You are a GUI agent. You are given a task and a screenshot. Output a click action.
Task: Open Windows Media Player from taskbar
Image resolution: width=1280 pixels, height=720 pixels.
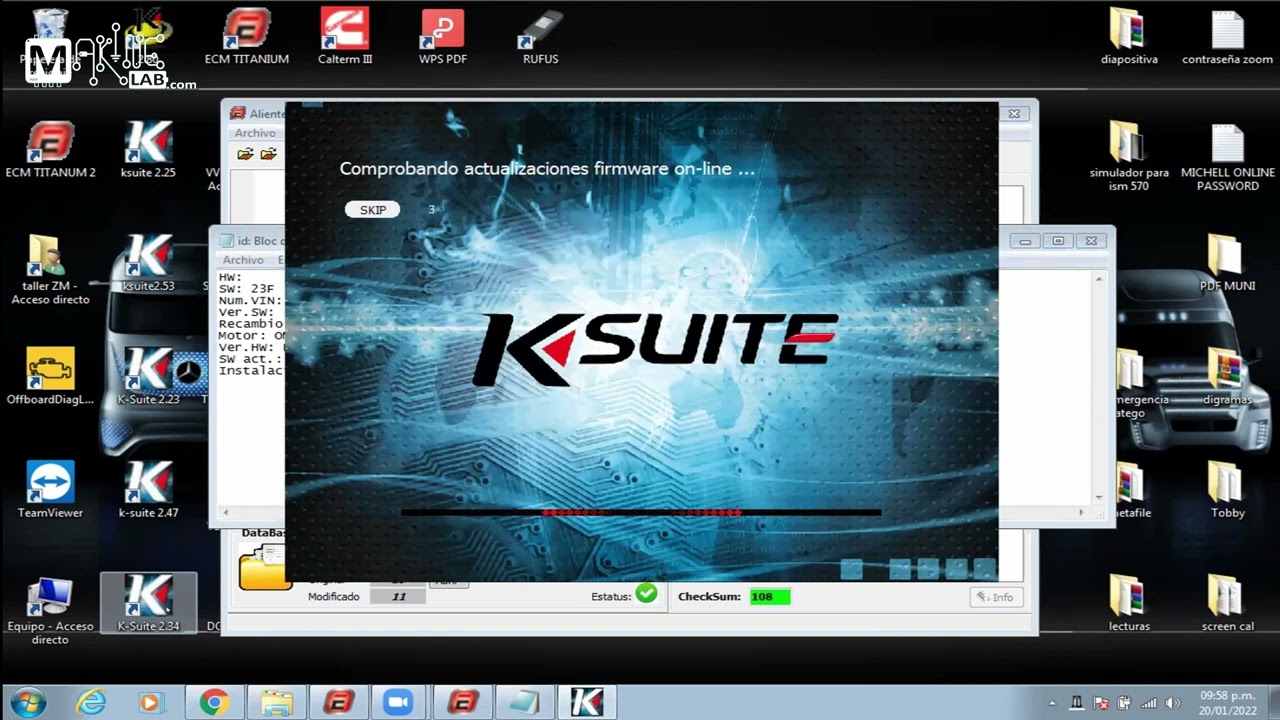coord(150,702)
